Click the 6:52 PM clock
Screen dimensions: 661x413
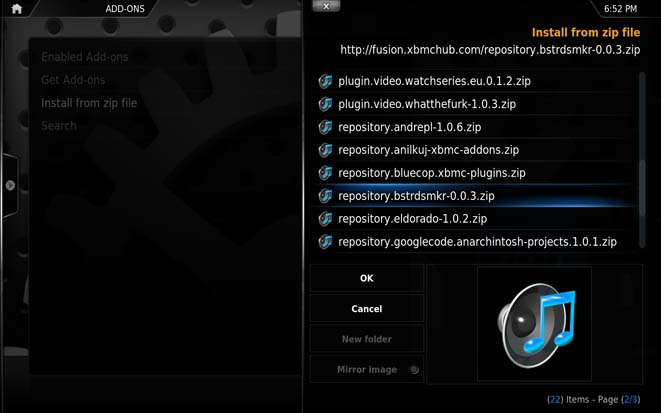(620, 8)
